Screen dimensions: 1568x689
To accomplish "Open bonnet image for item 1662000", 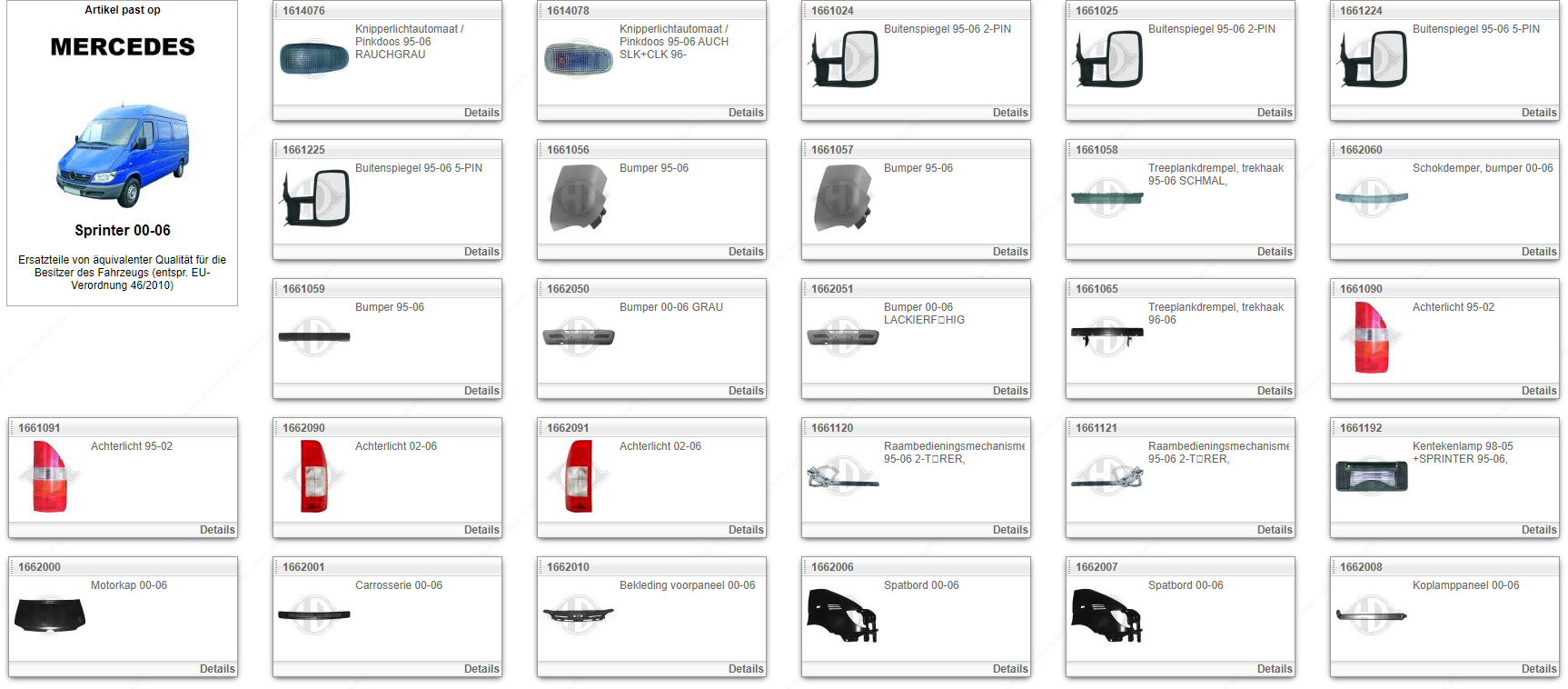I will 50,615.
